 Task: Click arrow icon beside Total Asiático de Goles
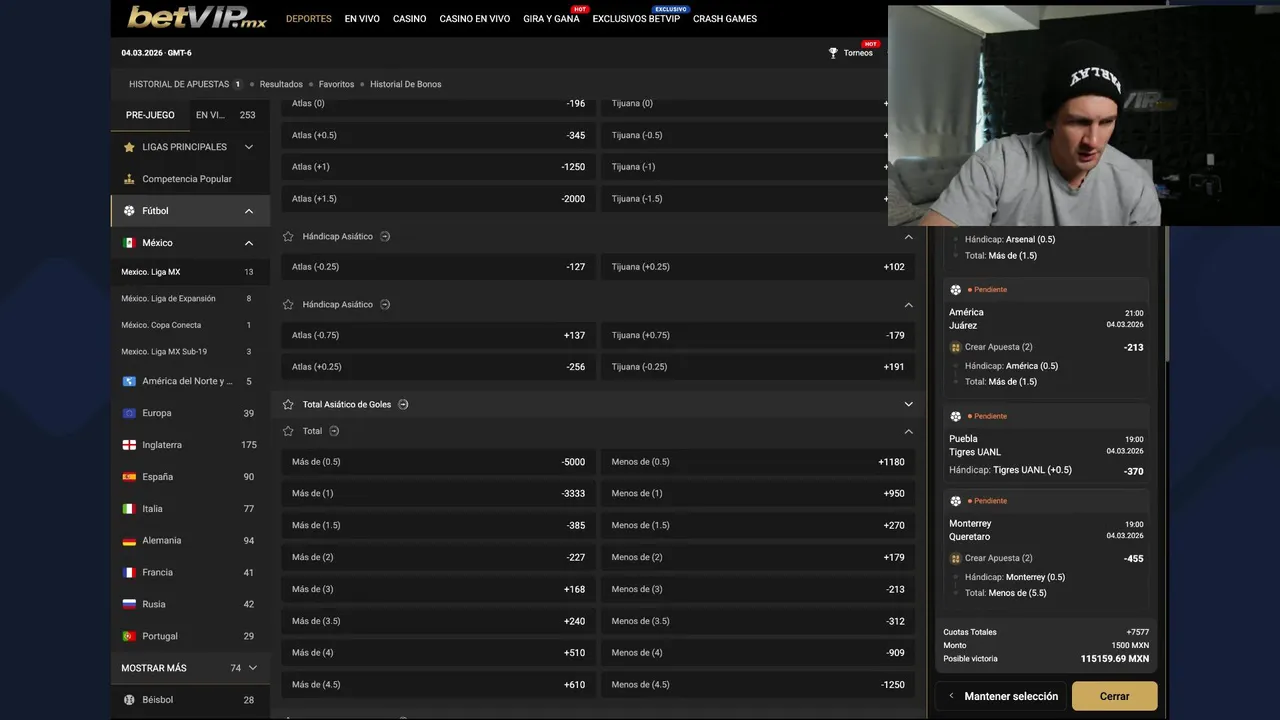403,404
